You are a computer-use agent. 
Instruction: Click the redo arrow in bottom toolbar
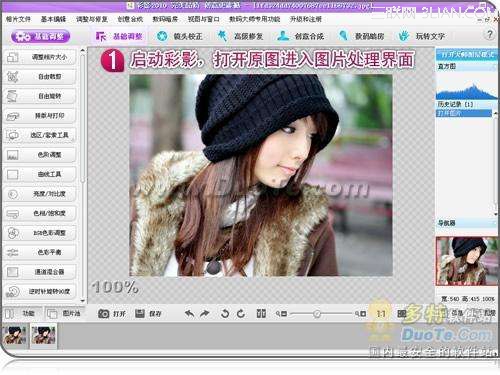(205, 313)
